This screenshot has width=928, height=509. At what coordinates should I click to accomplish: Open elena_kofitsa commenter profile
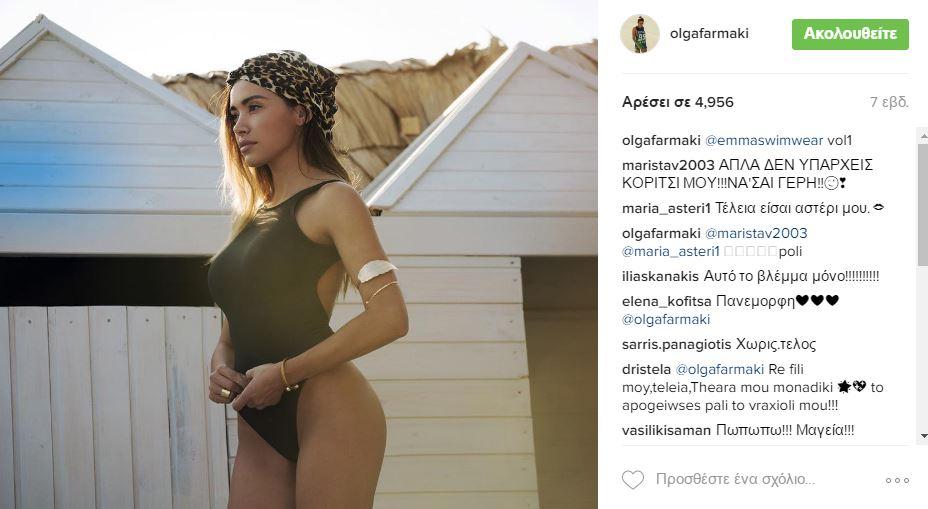[666, 301]
